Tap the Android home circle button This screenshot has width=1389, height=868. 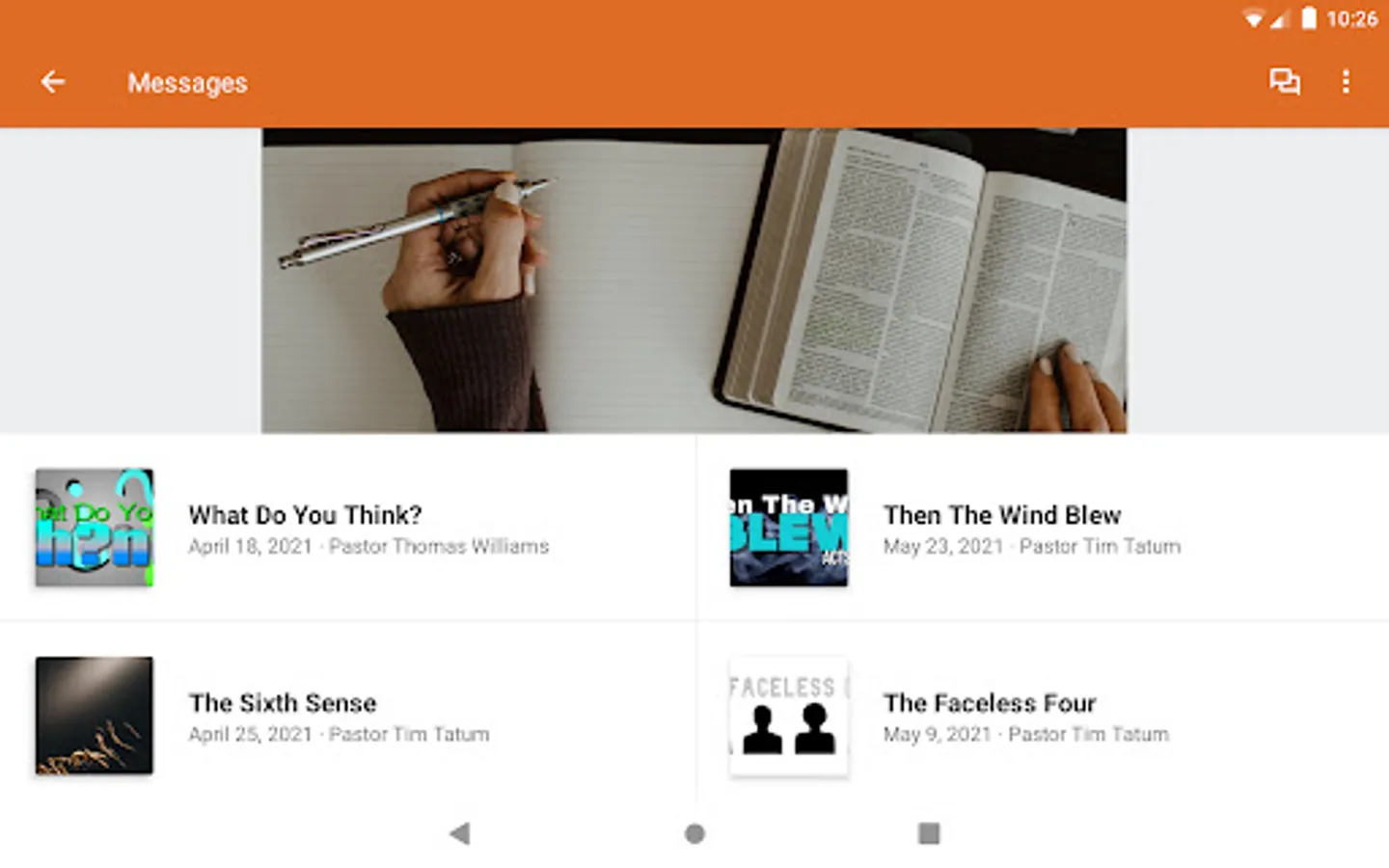(694, 833)
